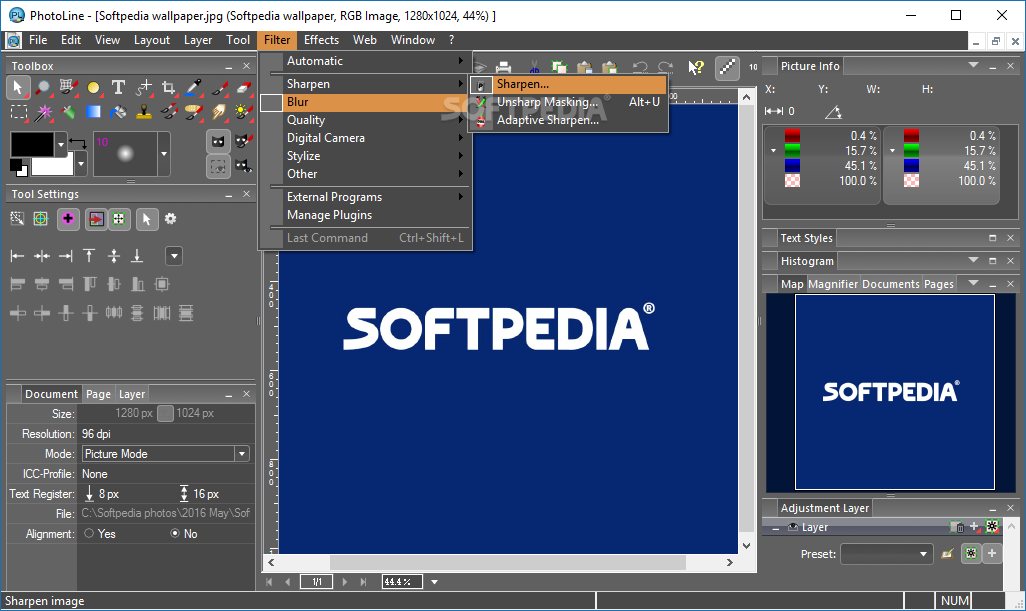
Task: Click the black foreground color swatch
Action: 32,144
